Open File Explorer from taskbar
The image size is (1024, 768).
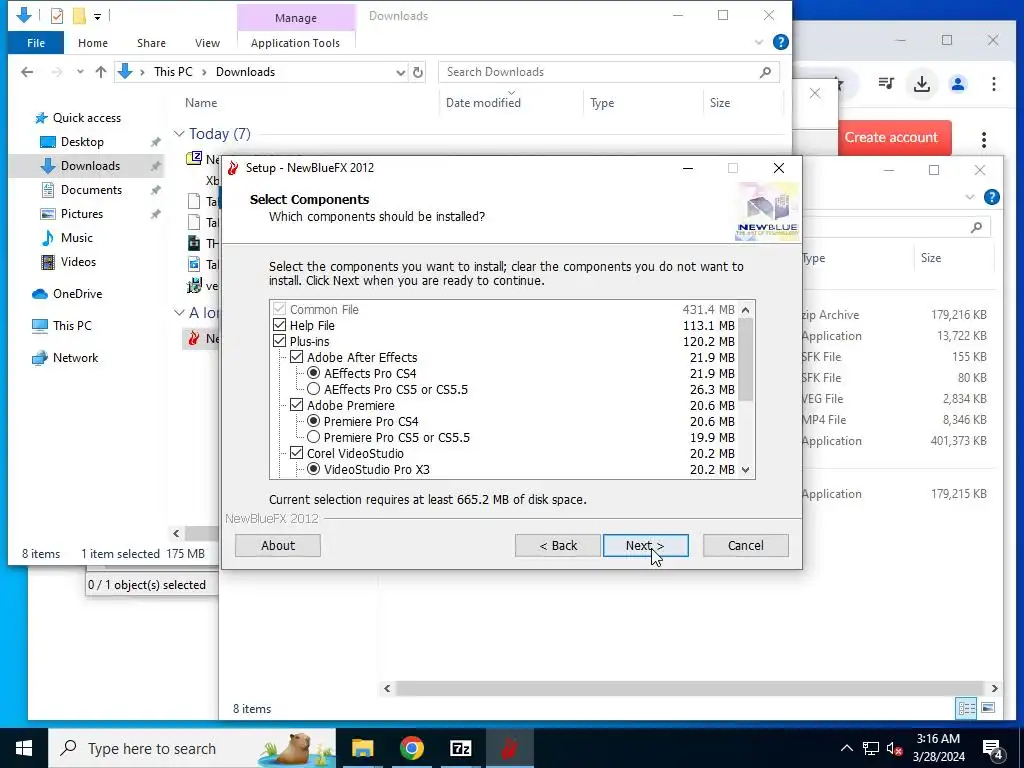362,748
